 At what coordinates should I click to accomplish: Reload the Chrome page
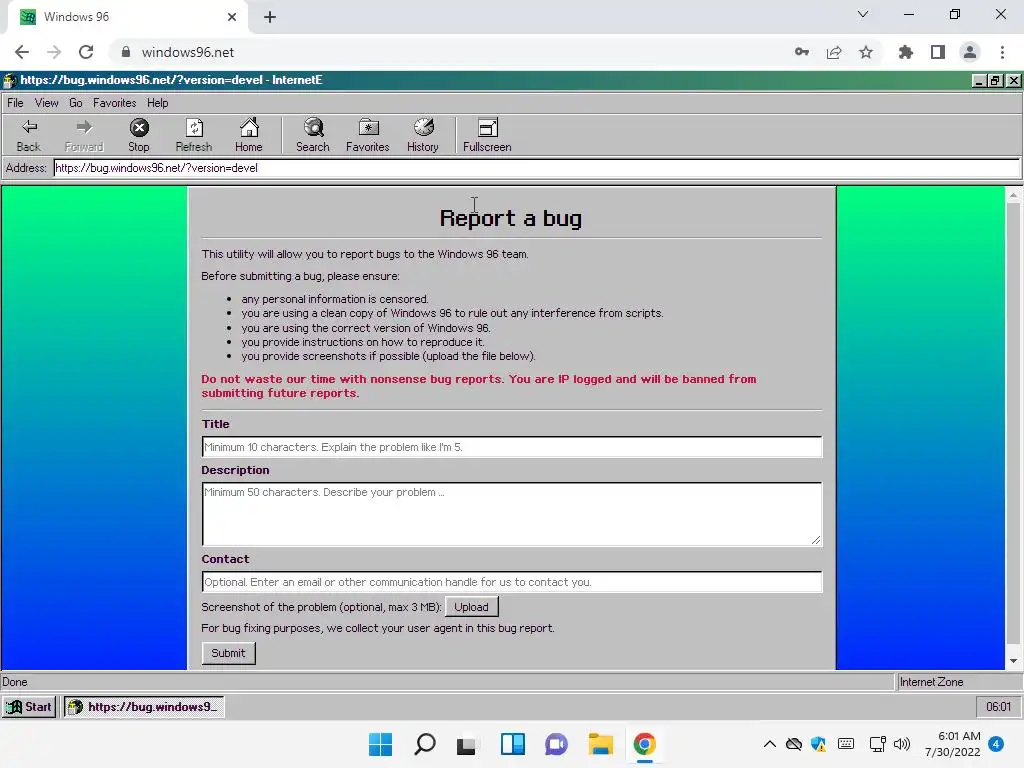(86, 52)
